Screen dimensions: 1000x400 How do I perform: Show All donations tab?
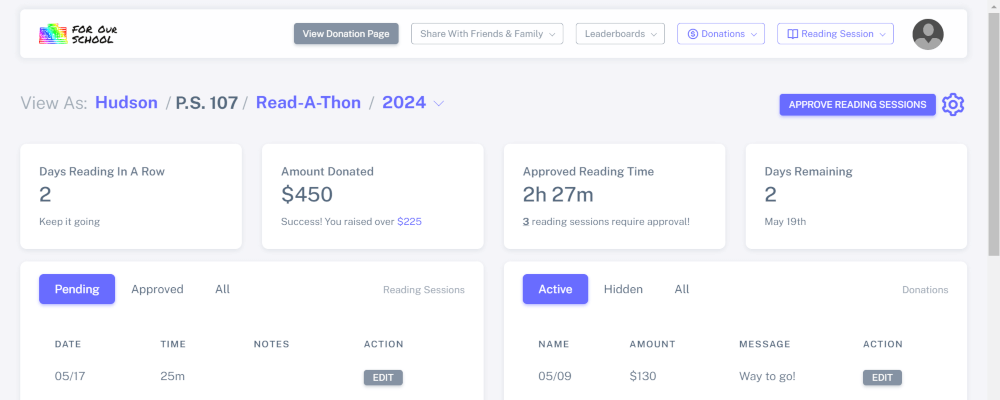pyautogui.click(x=682, y=289)
